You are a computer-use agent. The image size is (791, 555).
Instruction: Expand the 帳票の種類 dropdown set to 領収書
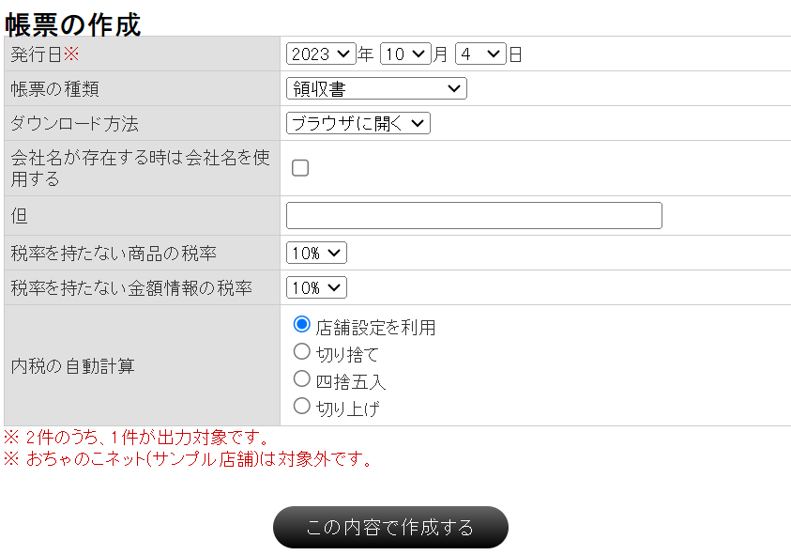click(x=376, y=89)
